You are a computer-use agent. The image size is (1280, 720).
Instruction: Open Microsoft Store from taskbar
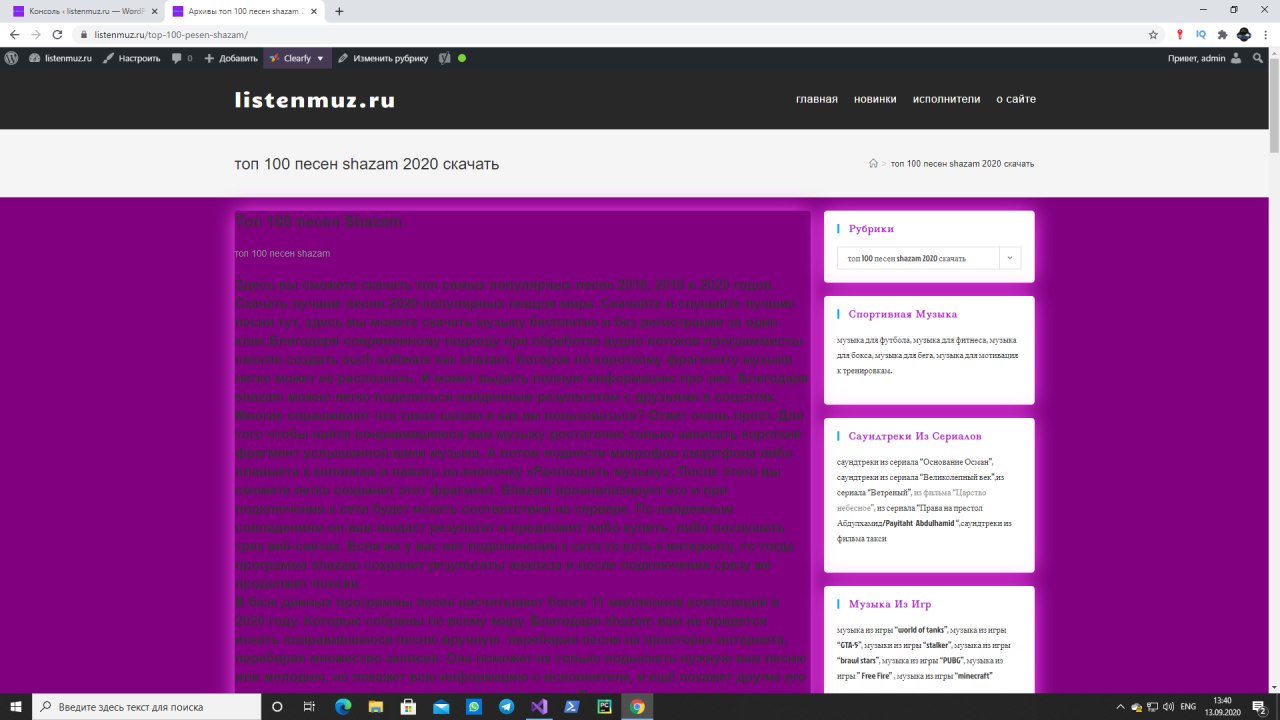(408, 706)
